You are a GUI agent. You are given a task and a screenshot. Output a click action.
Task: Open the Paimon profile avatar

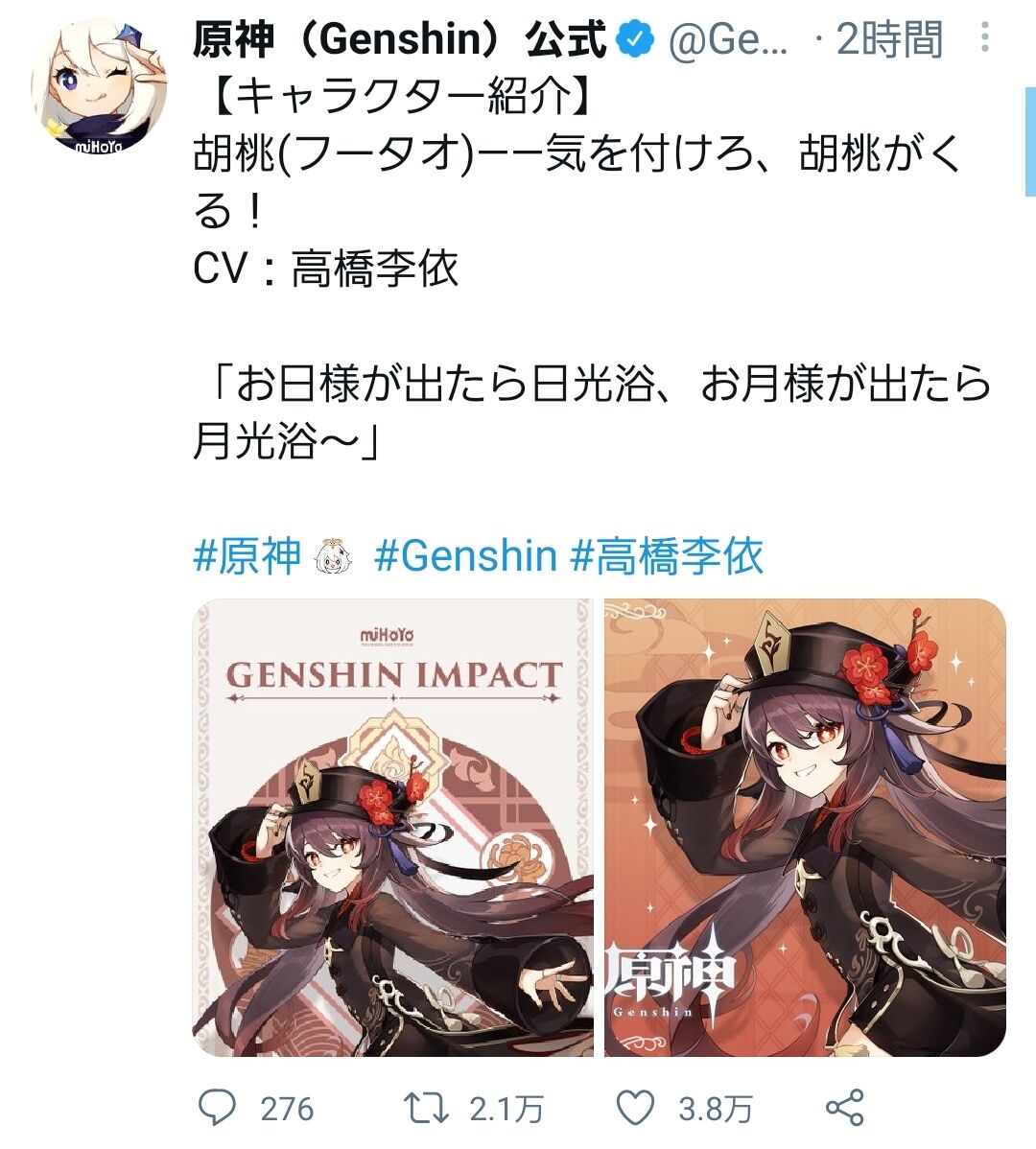99,85
